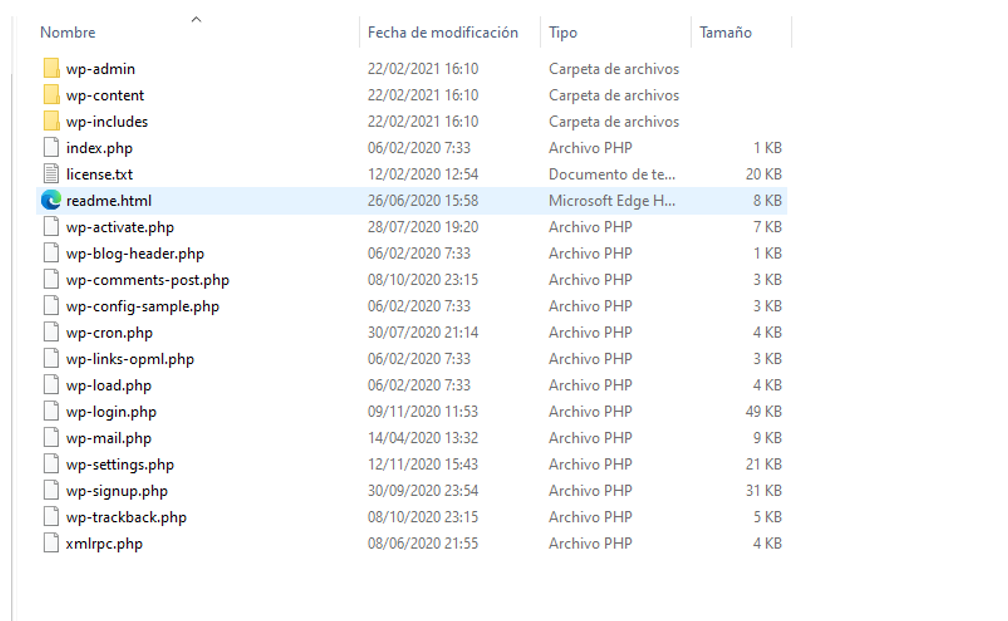Click the 31 KB size of wp-signup.php
The image size is (1008, 621).
[x=764, y=490]
